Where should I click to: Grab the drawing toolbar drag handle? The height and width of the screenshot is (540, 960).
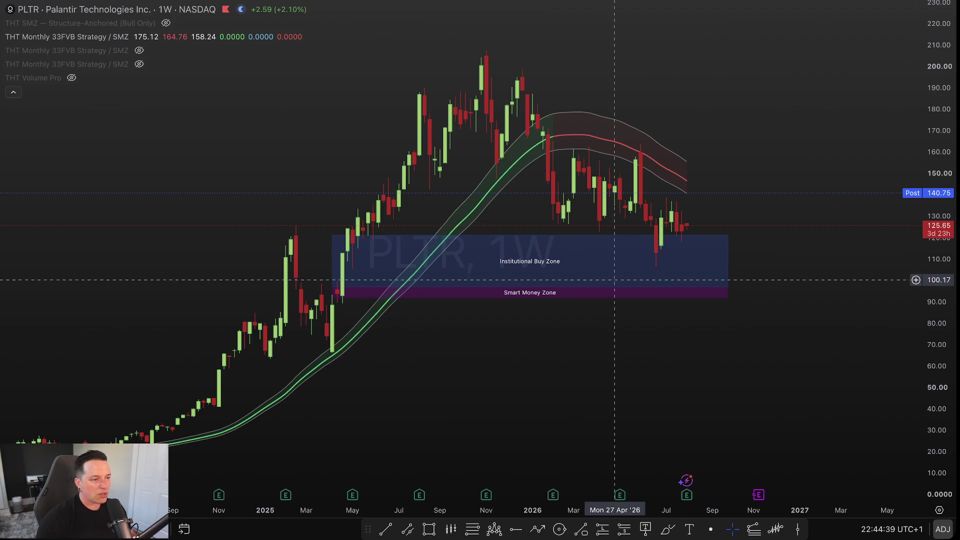click(367, 529)
